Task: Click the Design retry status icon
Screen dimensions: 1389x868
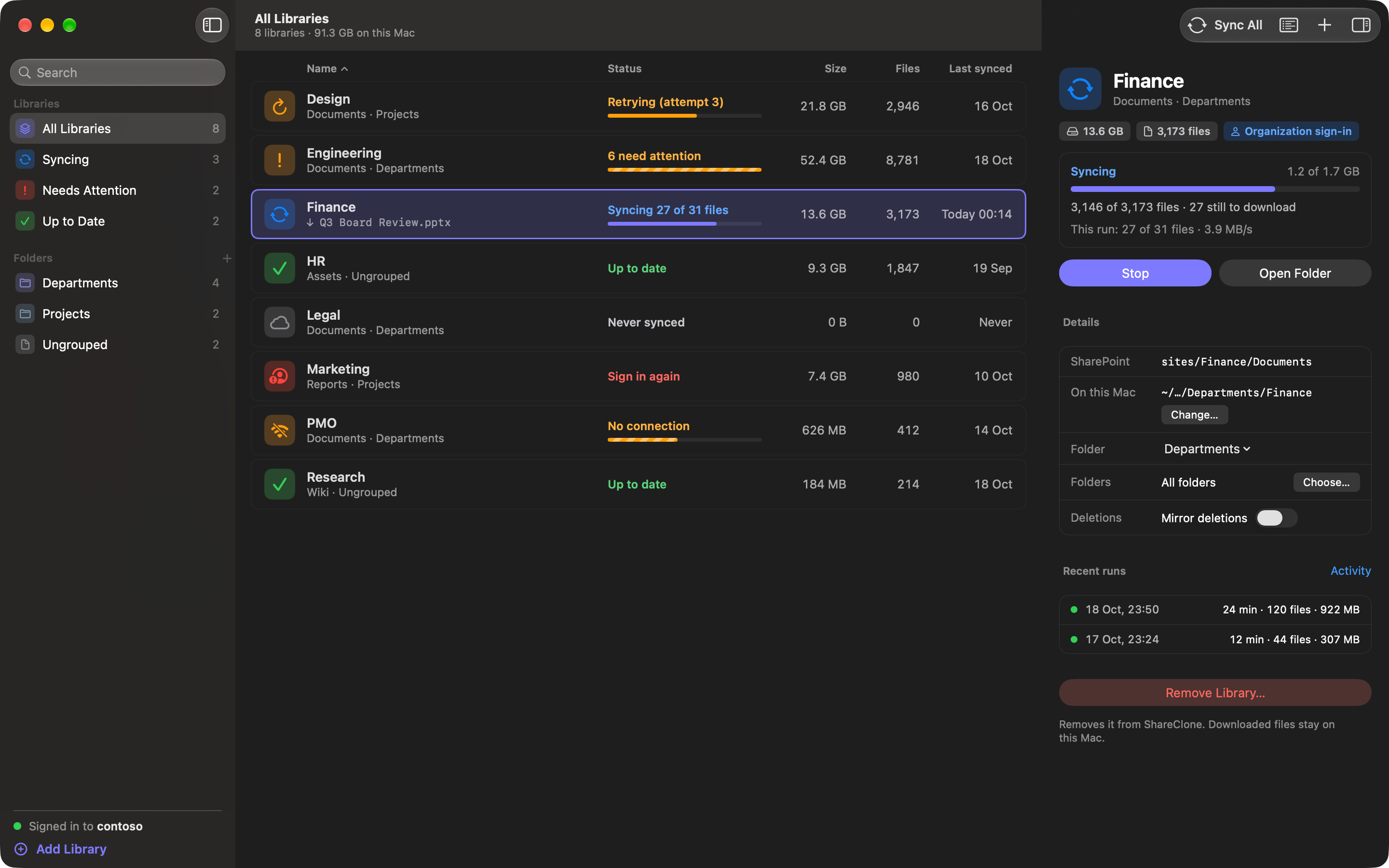Action: (x=280, y=106)
